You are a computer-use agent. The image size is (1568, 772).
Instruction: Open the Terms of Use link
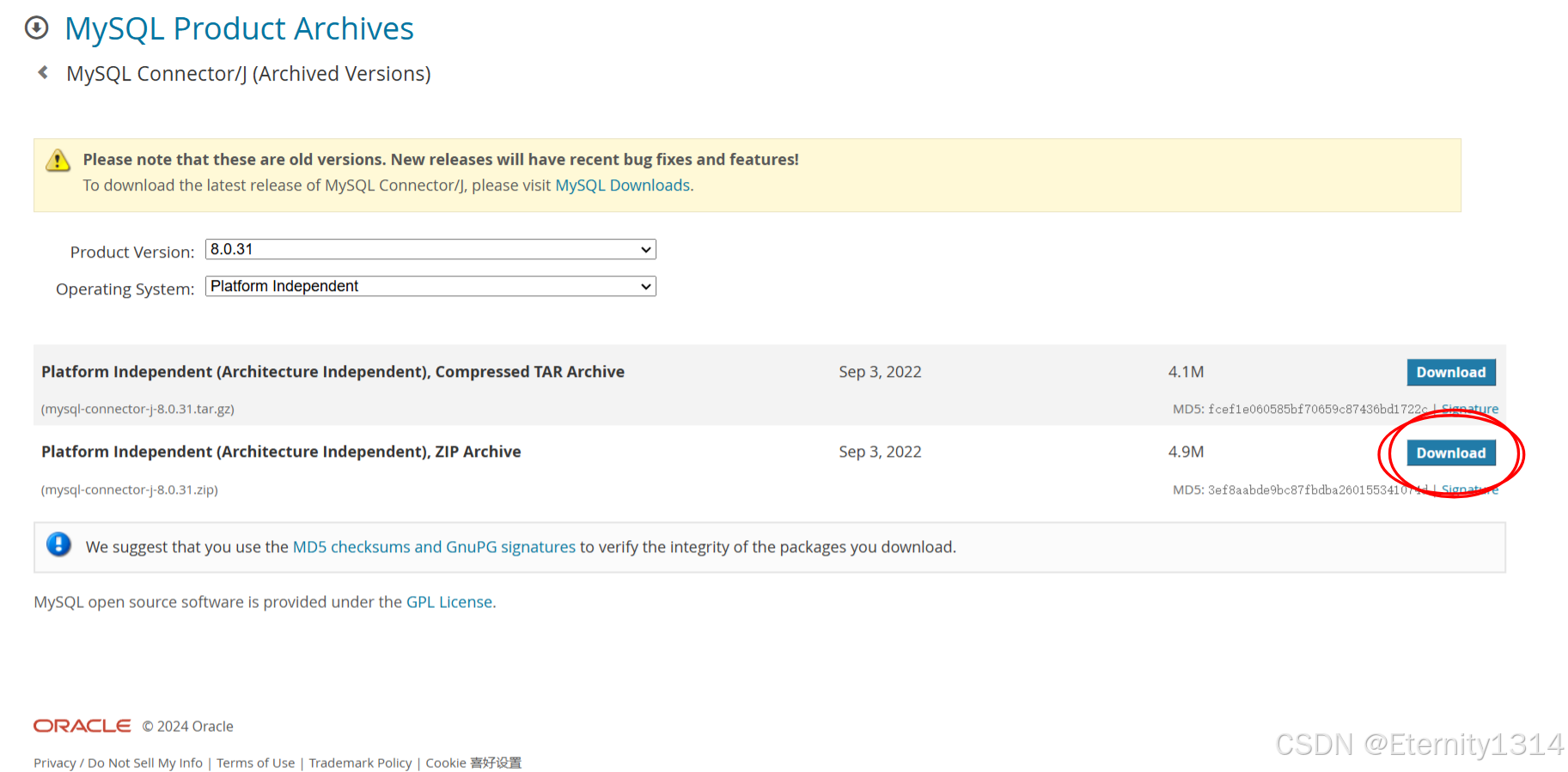[255, 763]
